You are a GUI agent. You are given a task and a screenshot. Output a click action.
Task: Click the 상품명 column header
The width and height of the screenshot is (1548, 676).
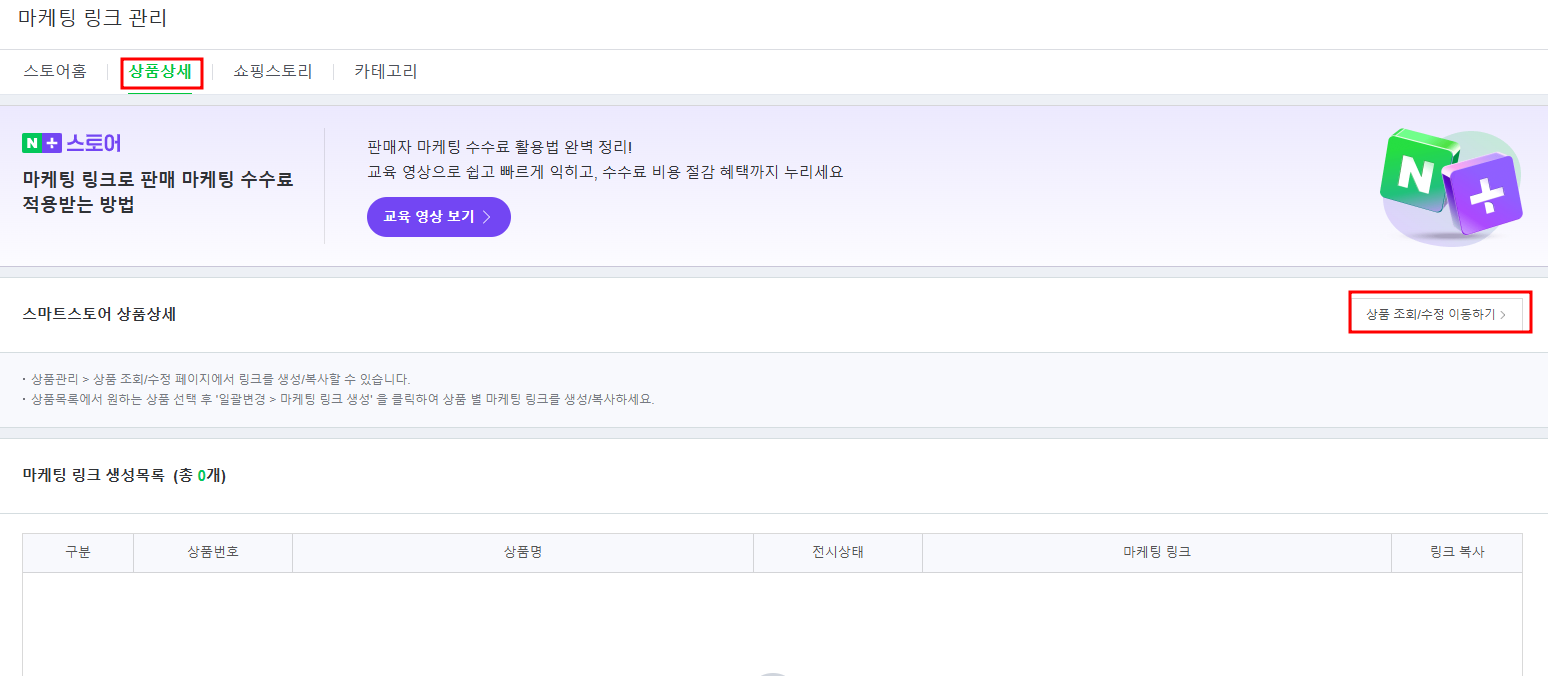[x=523, y=552]
